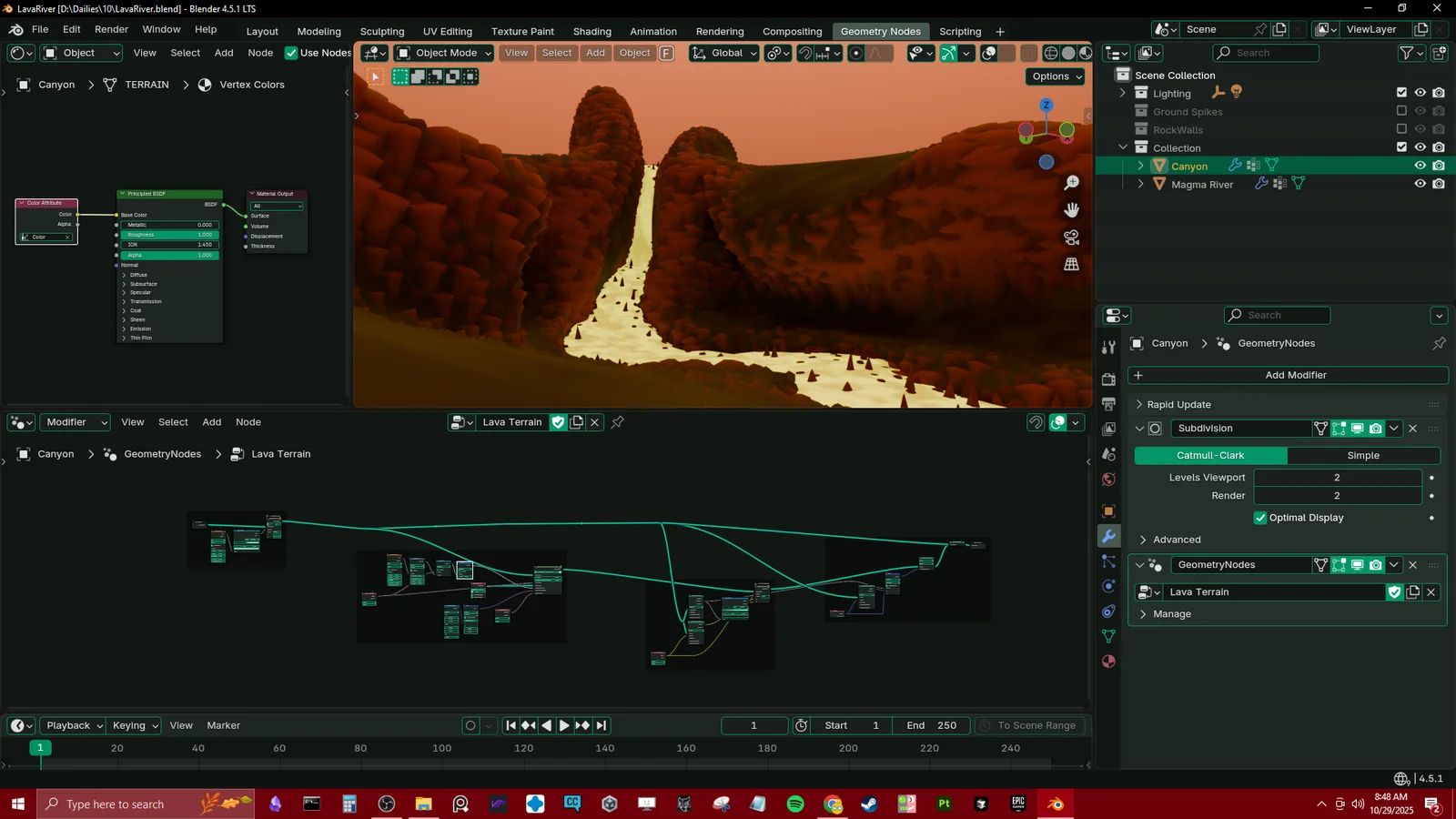Click the zoom magnifier icon in the viewport
This screenshot has width=1456, height=819.
pyautogui.click(x=1072, y=182)
